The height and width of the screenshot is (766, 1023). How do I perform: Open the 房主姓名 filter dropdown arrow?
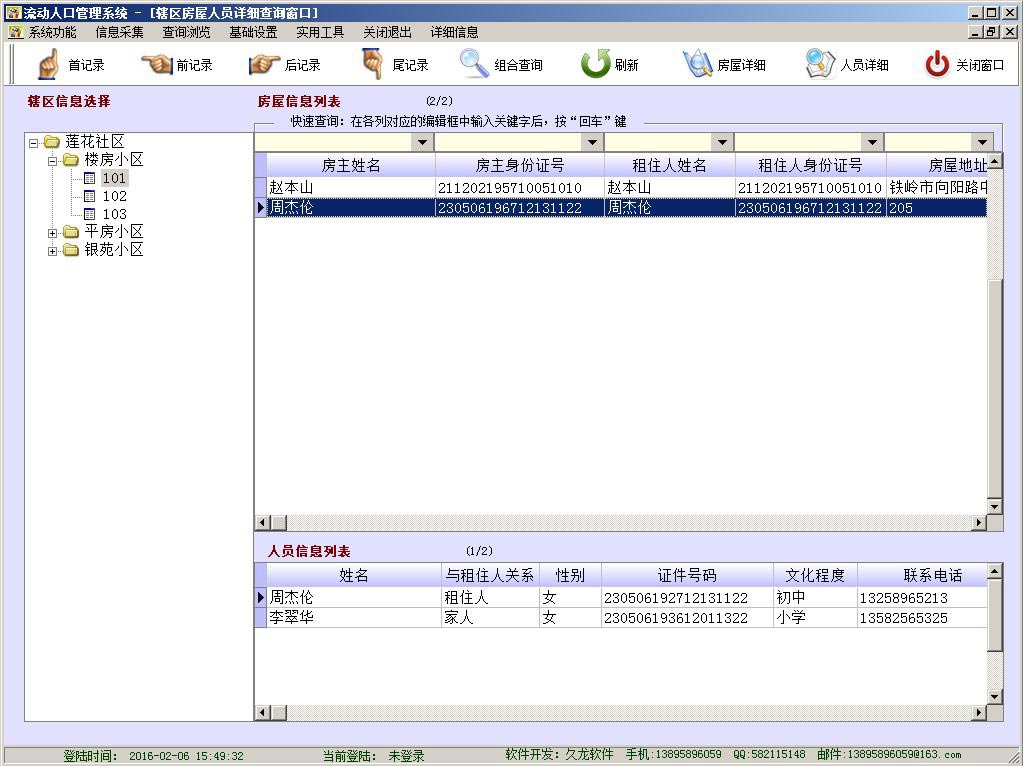coord(423,143)
